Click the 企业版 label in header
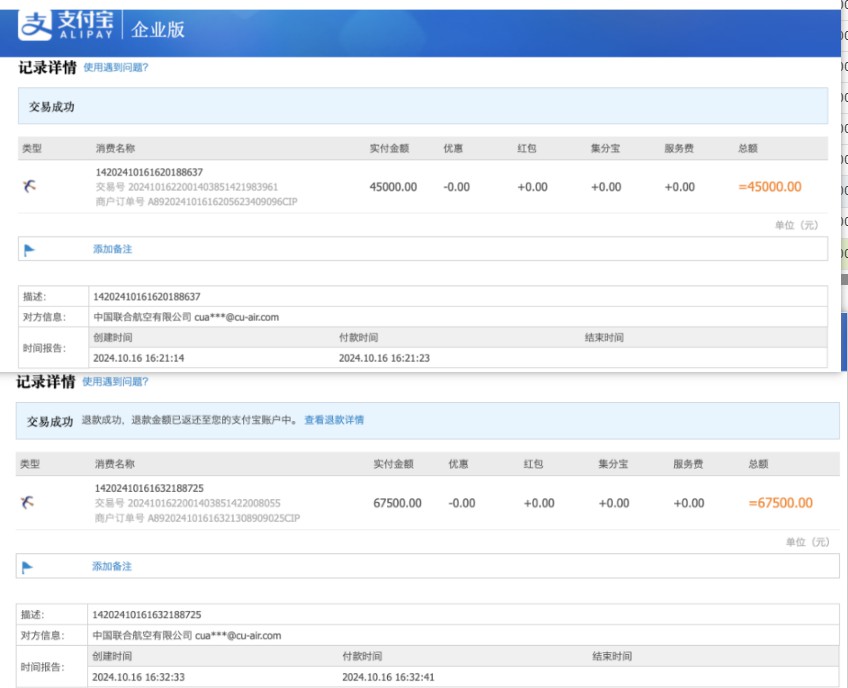This screenshot has width=848, height=688. click(159, 29)
